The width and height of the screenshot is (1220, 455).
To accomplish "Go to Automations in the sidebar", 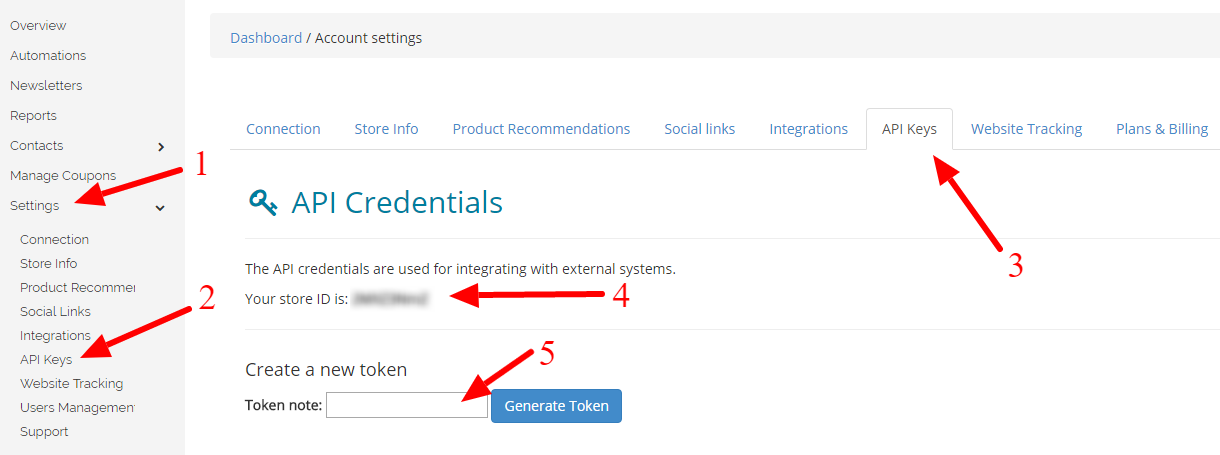I will tap(48, 55).
